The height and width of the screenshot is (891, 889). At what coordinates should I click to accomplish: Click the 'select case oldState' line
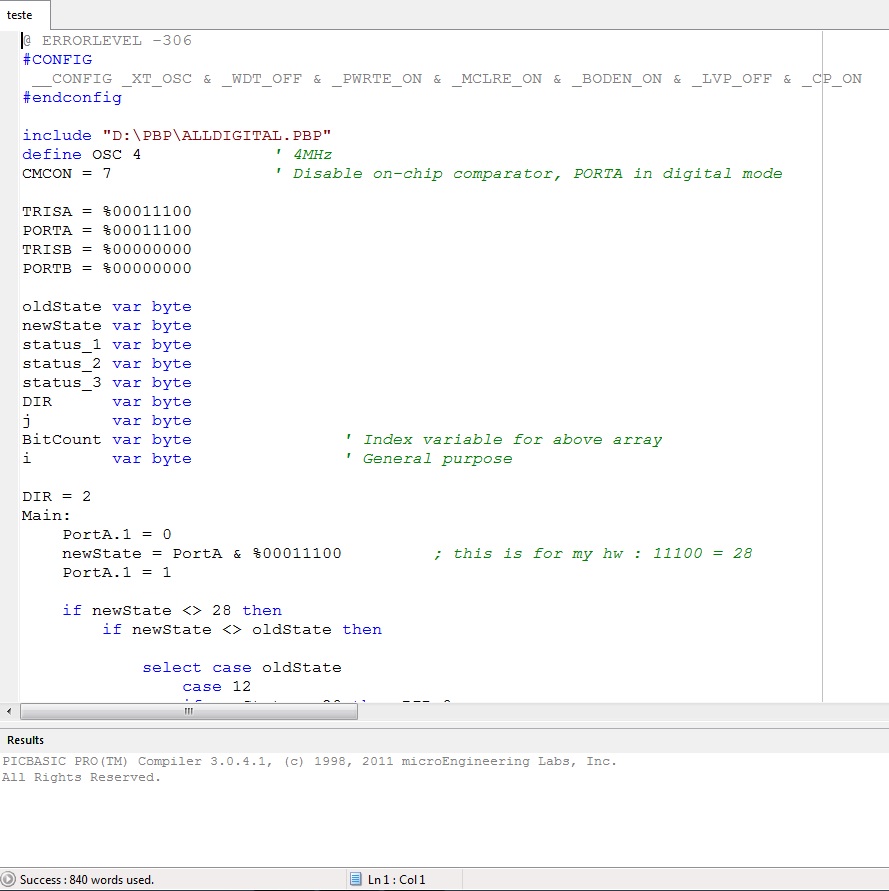(x=241, y=668)
